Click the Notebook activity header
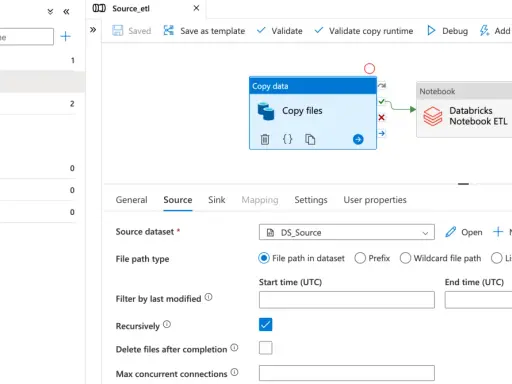This screenshot has width=512, height=384. tap(464, 91)
